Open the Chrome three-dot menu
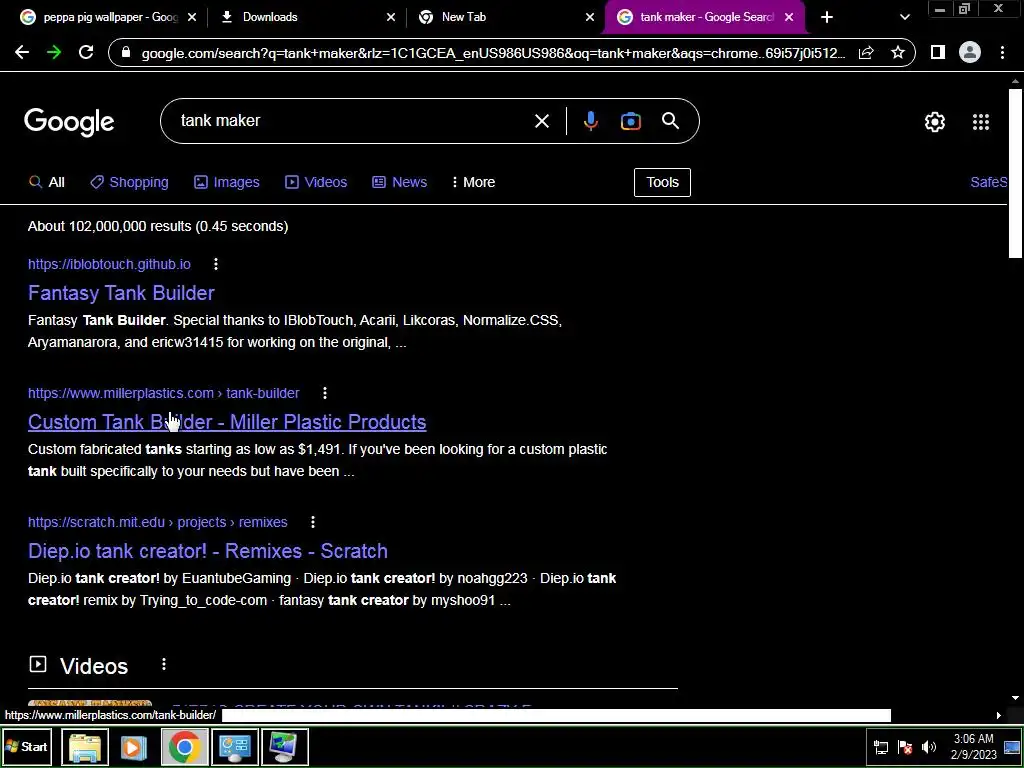 coord(1002,53)
